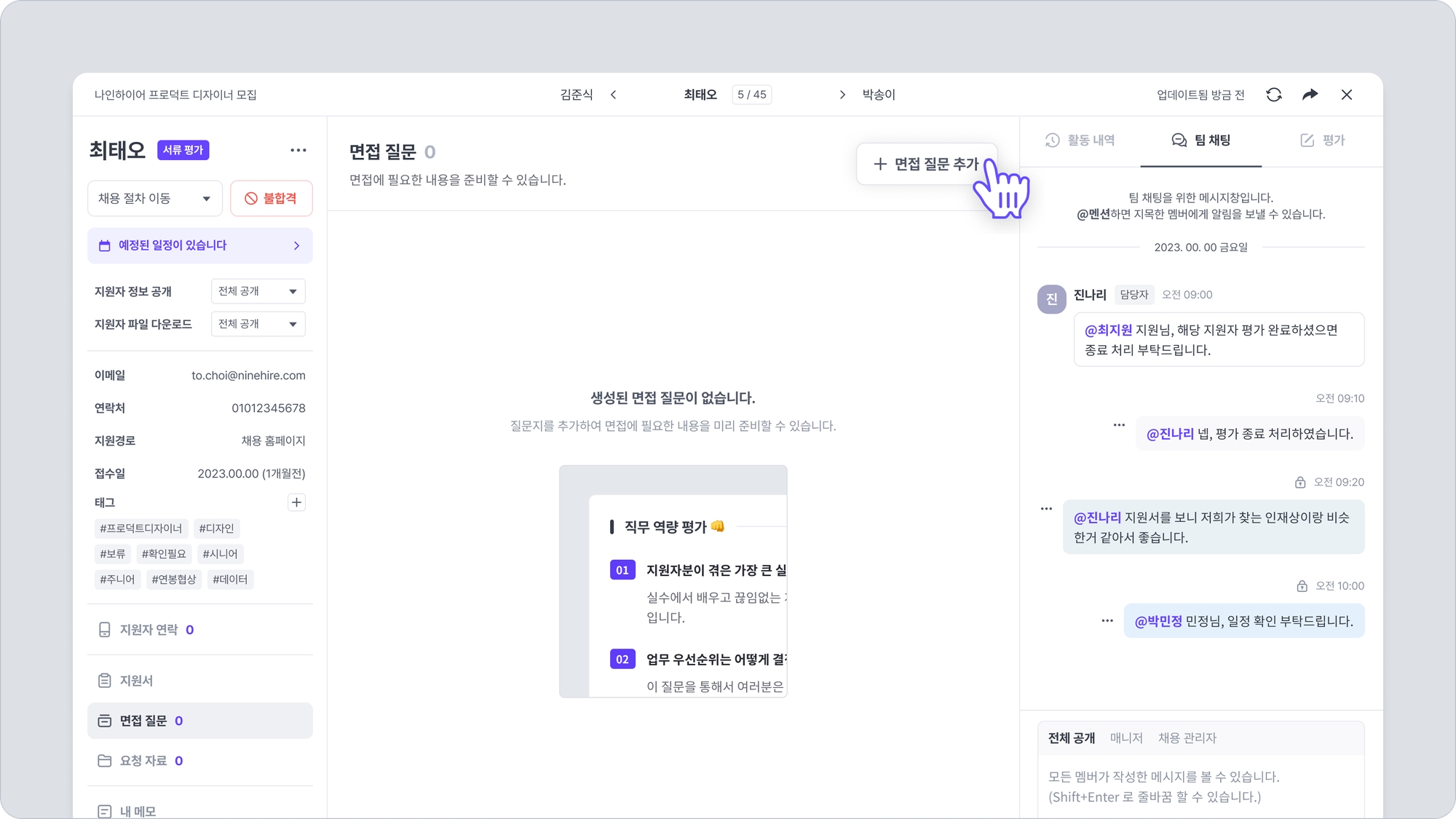Screen dimensions: 1456x819
Task: Switch to 평가 tab
Action: click(1323, 141)
